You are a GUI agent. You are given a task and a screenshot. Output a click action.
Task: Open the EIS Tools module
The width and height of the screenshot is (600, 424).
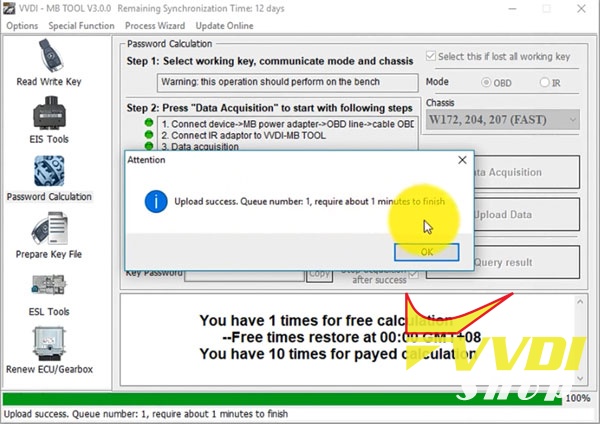coord(49,120)
